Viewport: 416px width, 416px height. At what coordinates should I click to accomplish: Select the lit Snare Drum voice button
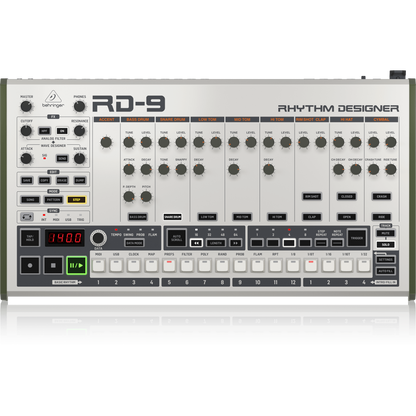(x=173, y=217)
